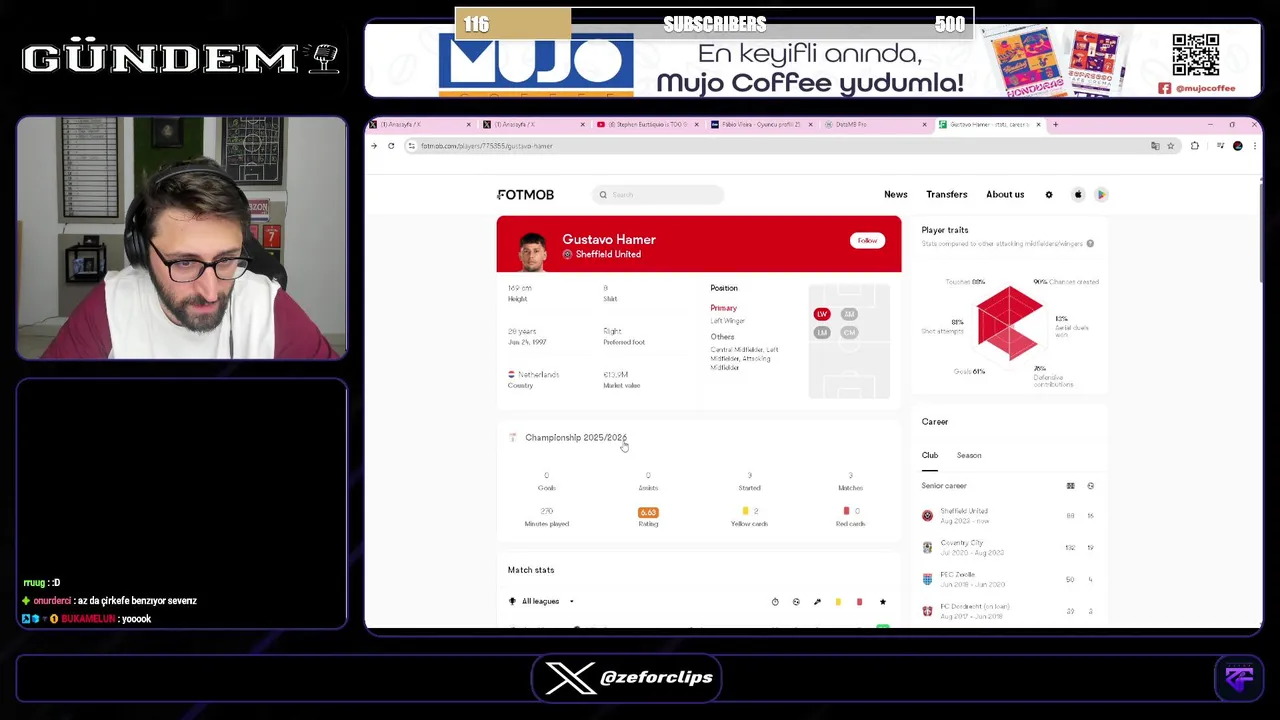
Task: Click the 6.63 rating badge
Action: point(648,512)
